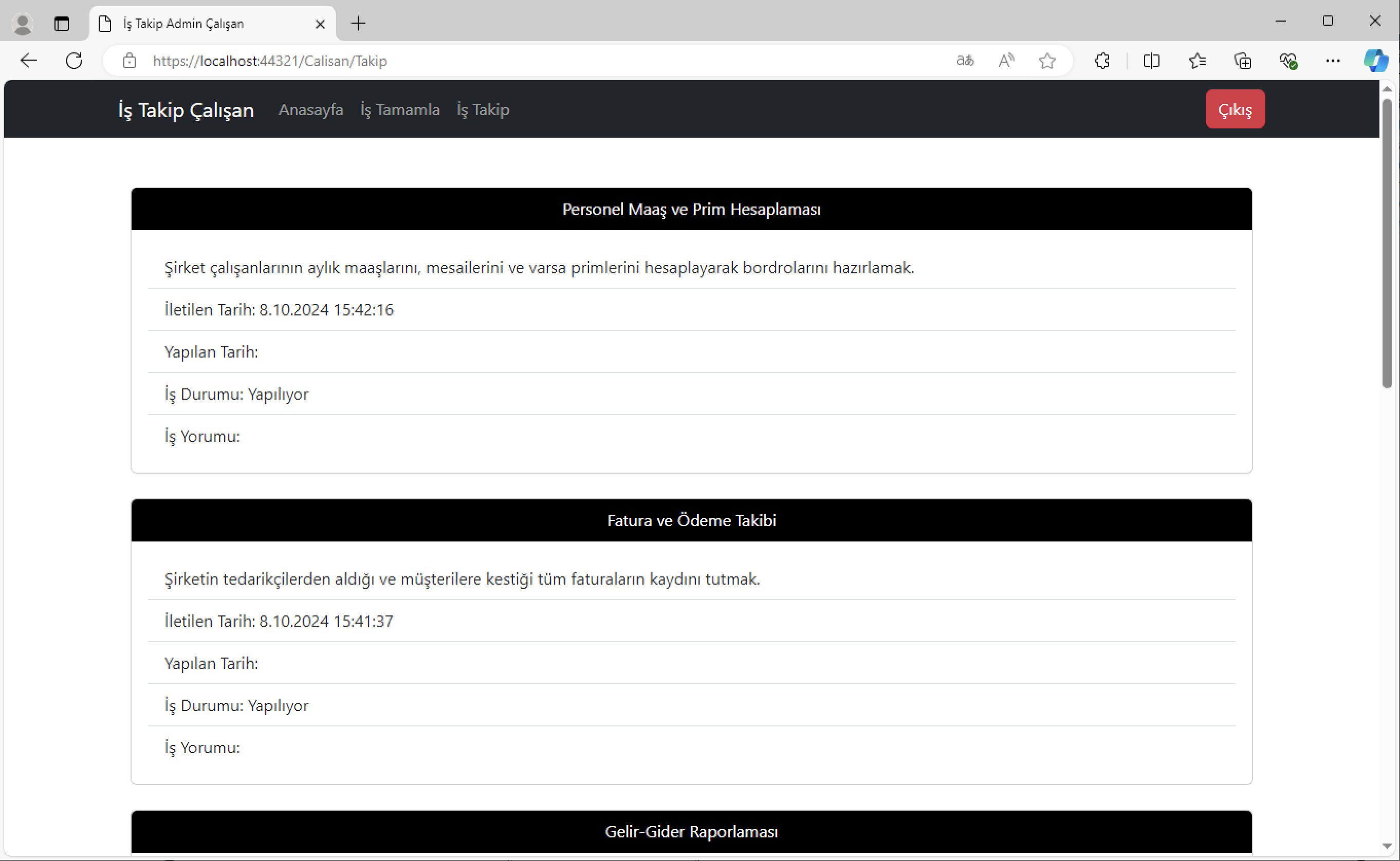This screenshot has height=861, width=1400.
Task: Click the Personel Maaş ve Prim Hesaplaması header
Action: point(691,209)
